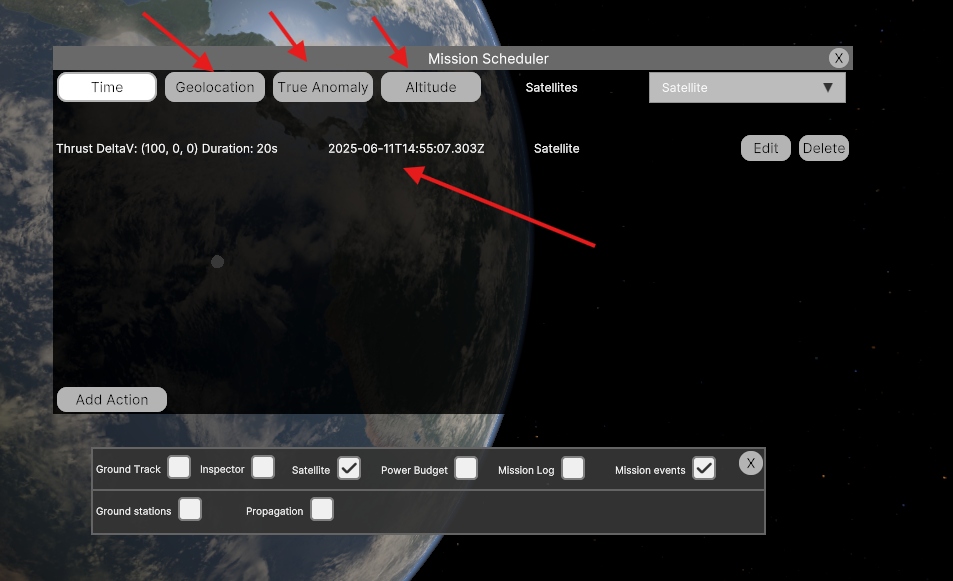953x581 pixels.
Task: Uncheck the Satellite checkbox
Action: 349,468
